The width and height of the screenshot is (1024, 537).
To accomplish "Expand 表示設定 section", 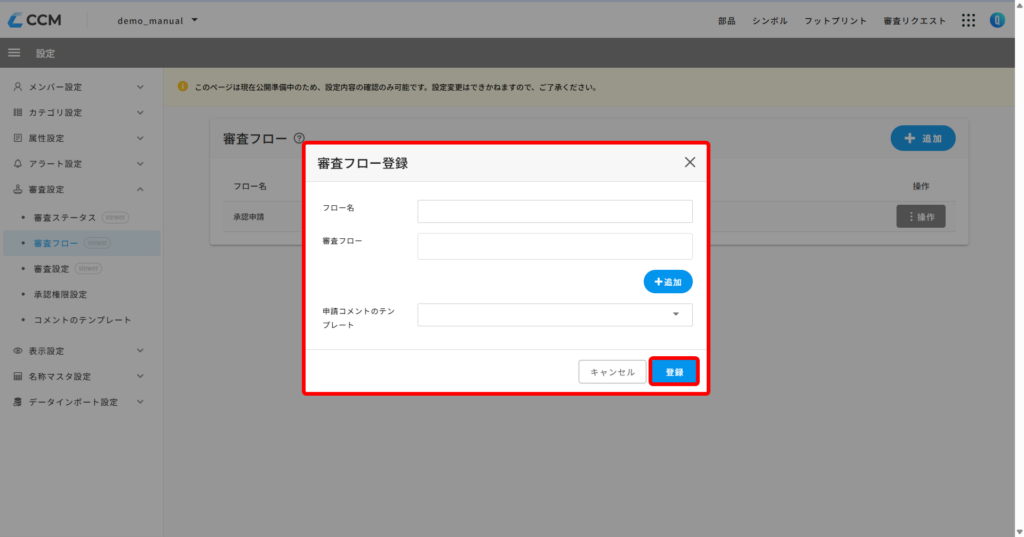I will pyautogui.click(x=140, y=351).
